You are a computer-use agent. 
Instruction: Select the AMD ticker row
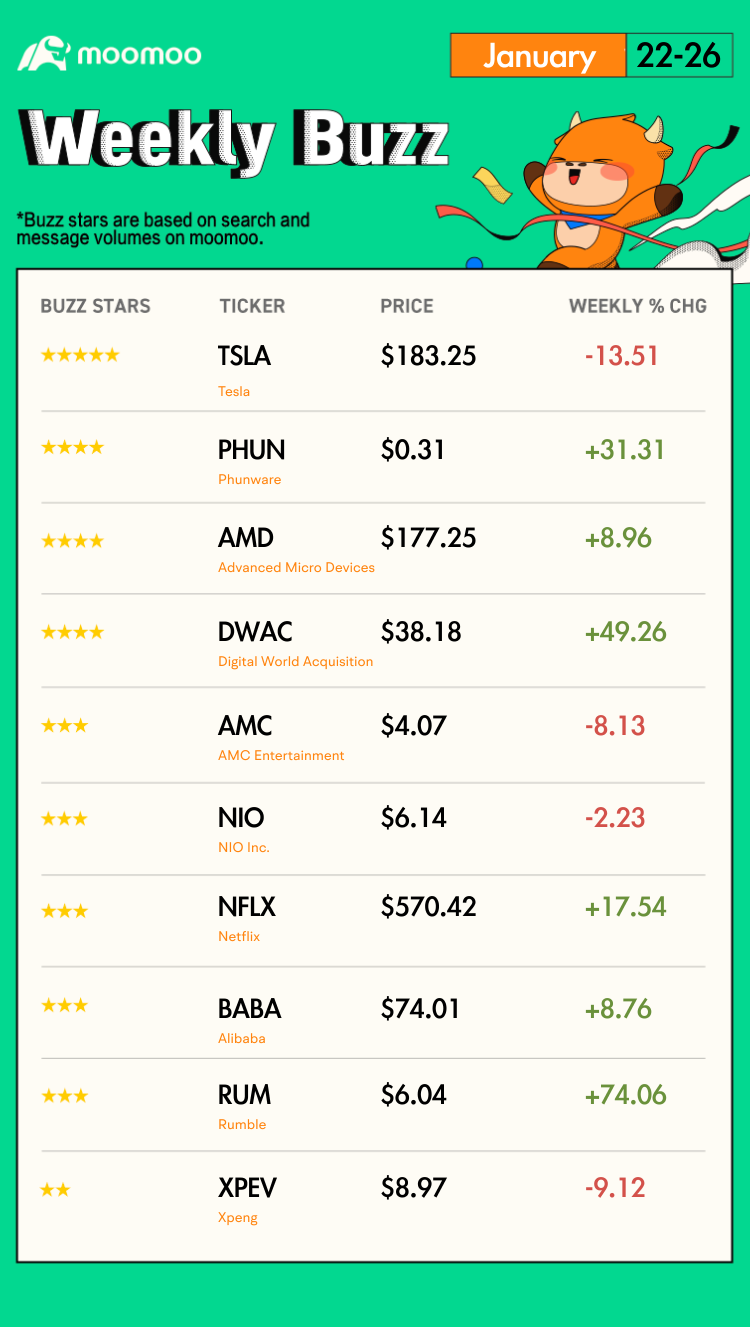(373, 548)
